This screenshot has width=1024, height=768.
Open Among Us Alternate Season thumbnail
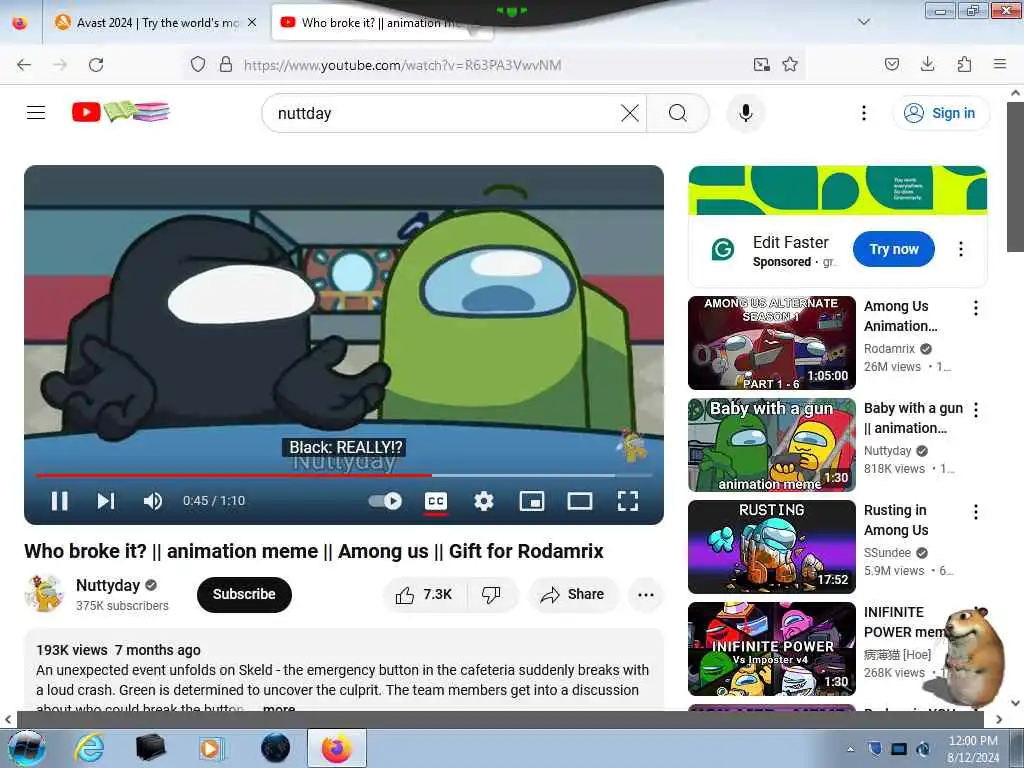(772, 343)
